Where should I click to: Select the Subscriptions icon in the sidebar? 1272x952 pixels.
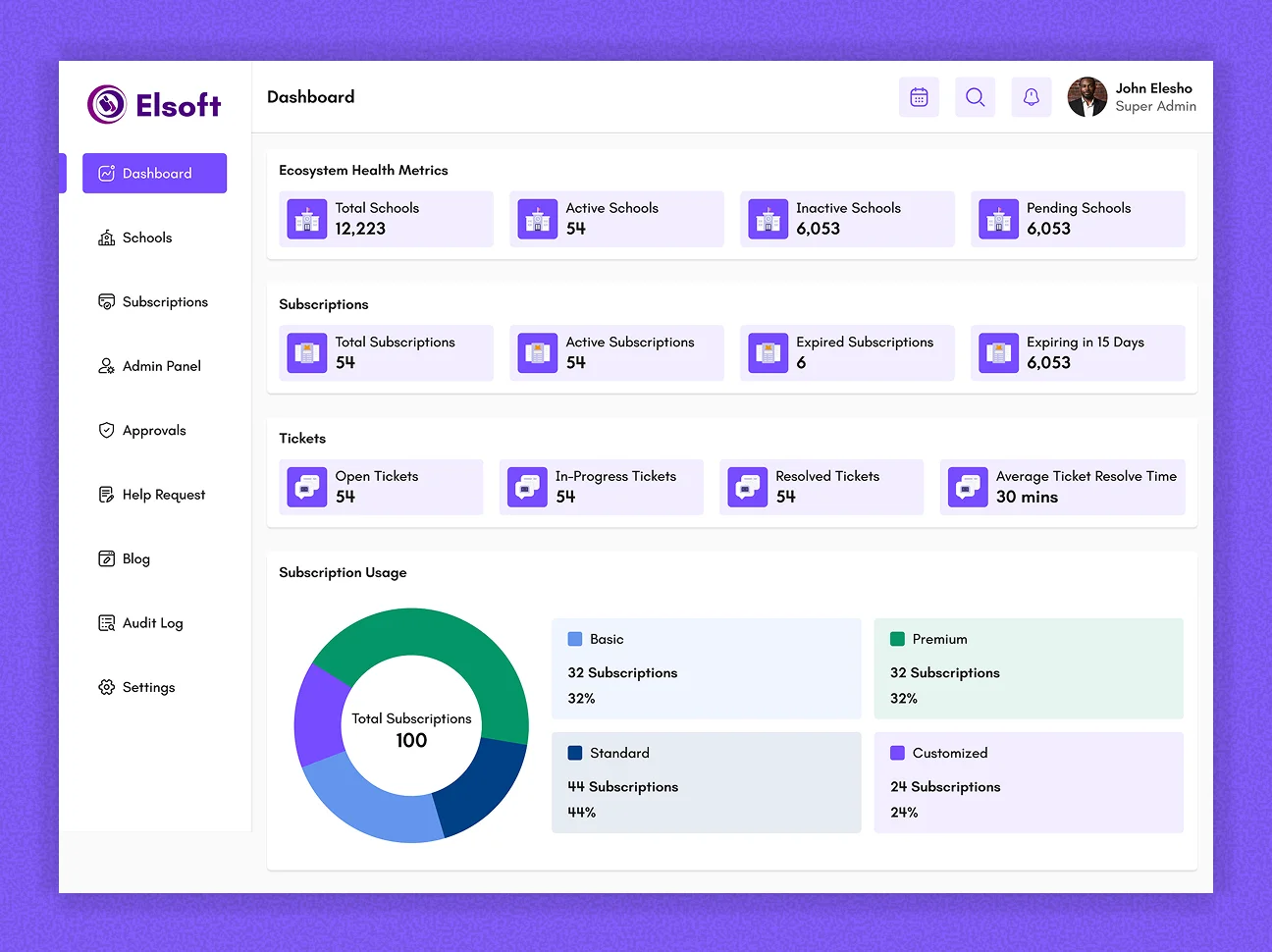(106, 301)
